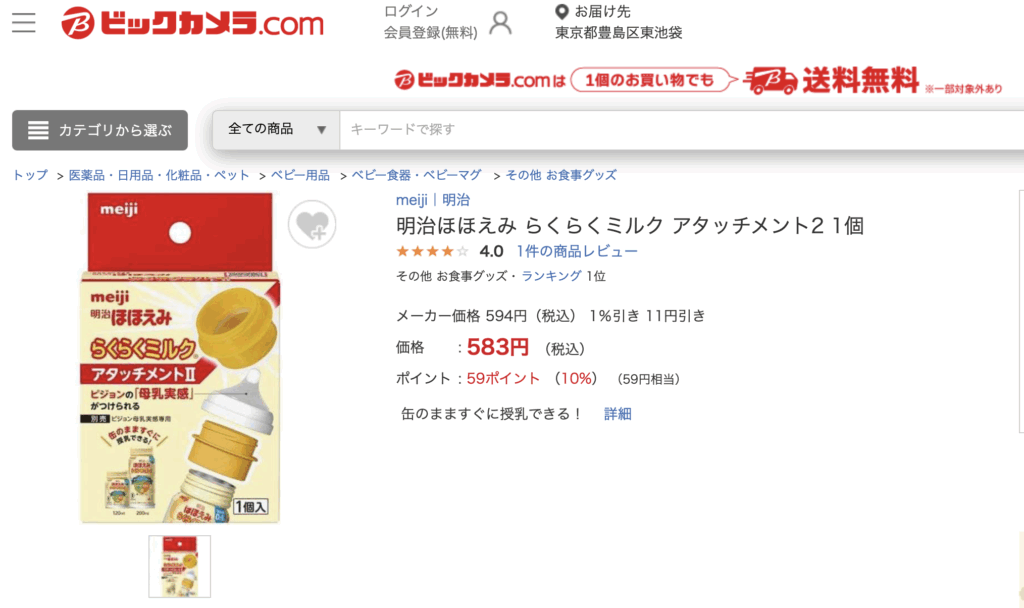Screen dimensions: 1024x608
Task: Open カテゴリから選ぶ category menu
Action: pos(100,130)
